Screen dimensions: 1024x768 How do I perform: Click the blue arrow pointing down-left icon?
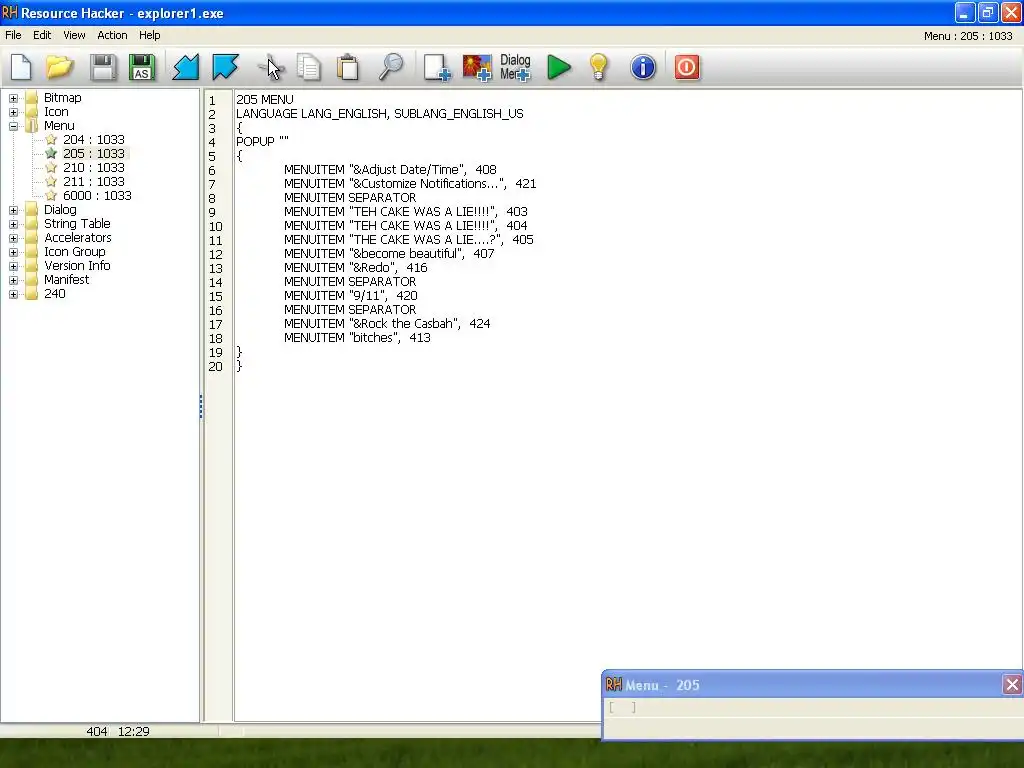click(185, 67)
